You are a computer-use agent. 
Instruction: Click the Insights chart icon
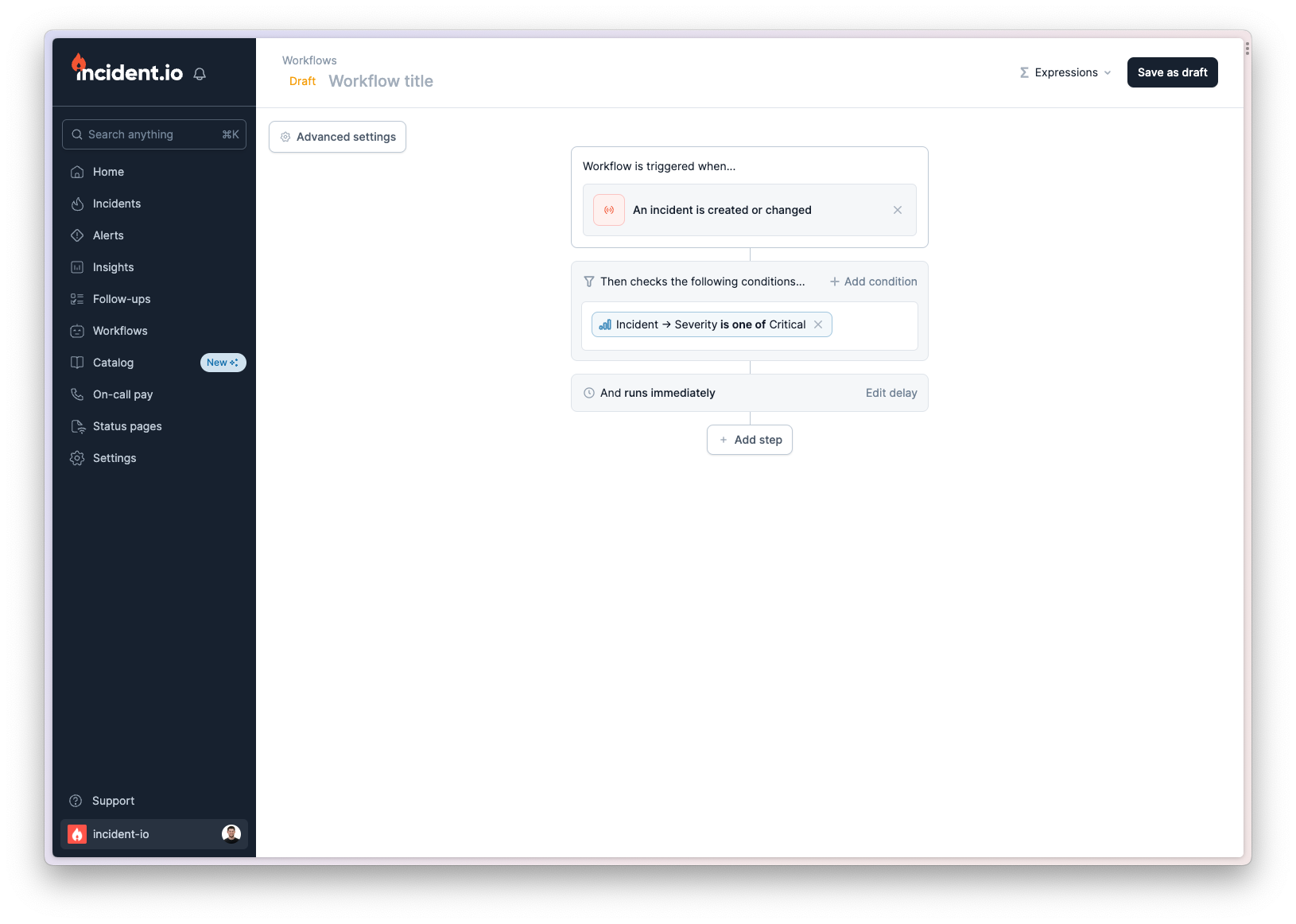(x=77, y=267)
